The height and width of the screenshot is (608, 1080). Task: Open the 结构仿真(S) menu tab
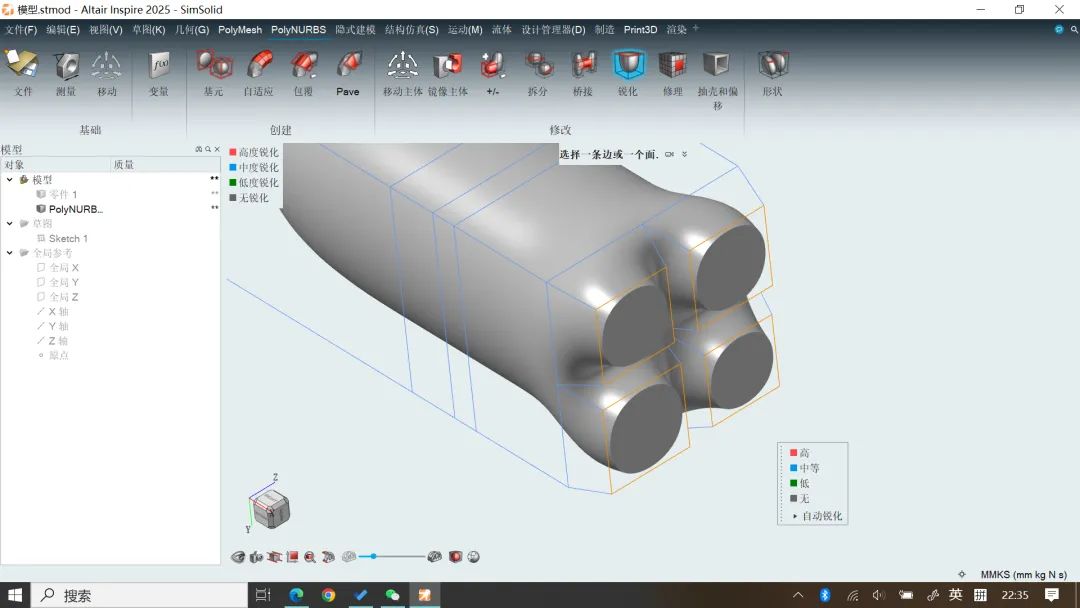[411, 30]
